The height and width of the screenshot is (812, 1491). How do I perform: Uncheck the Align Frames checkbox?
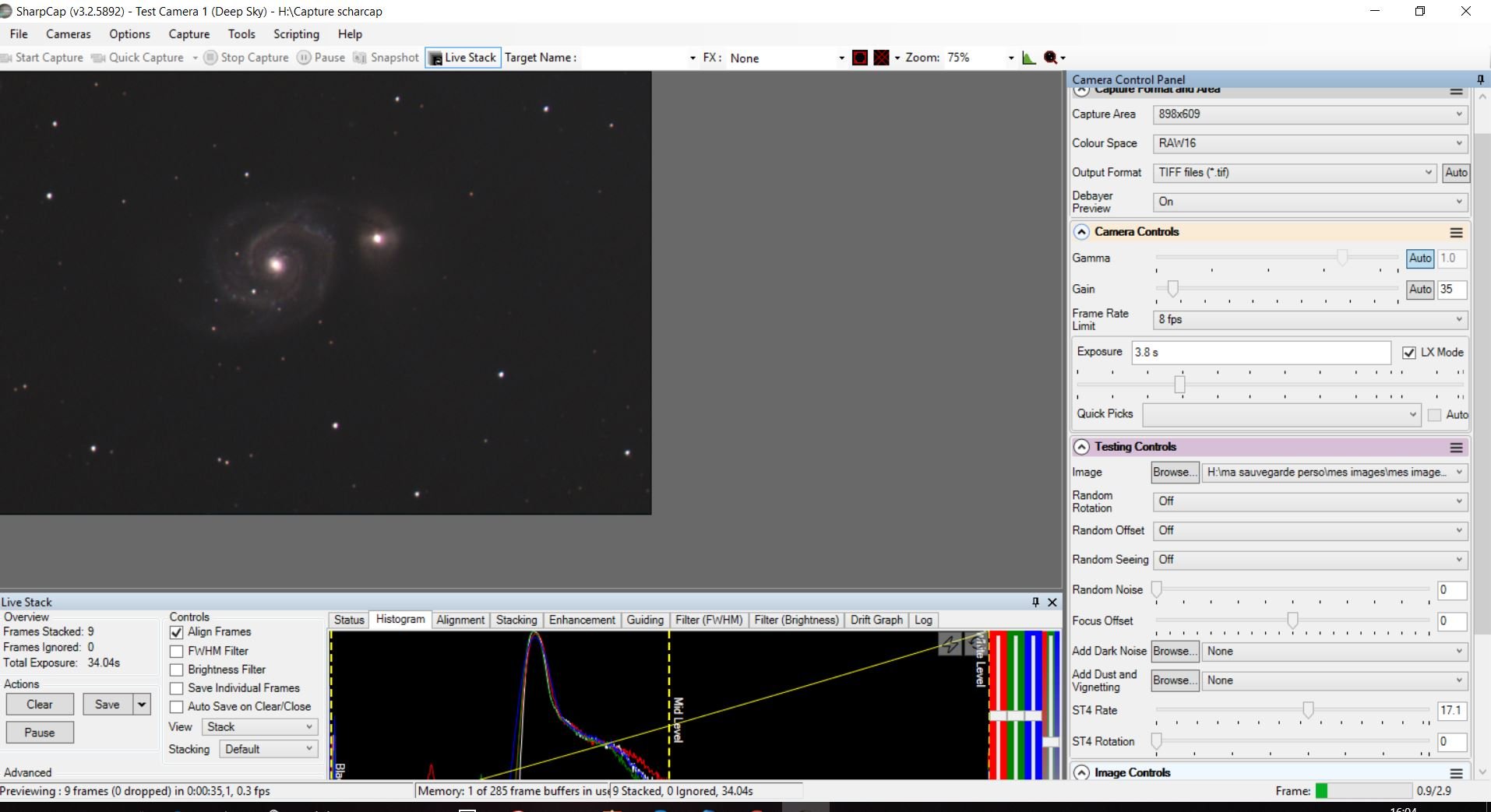pos(177,632)
